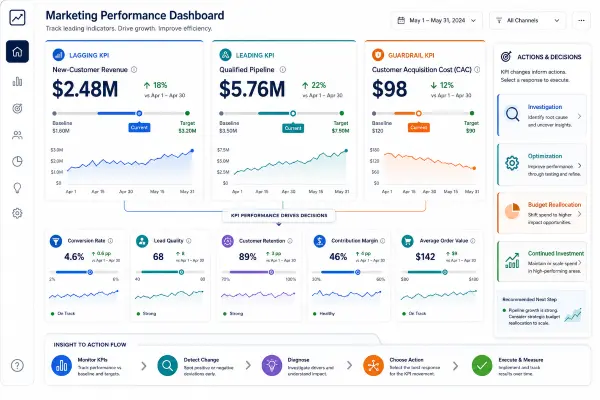This screenshot has height=400, width=600.
Task: Open the audience people sidebar icon
Action: 17,135
